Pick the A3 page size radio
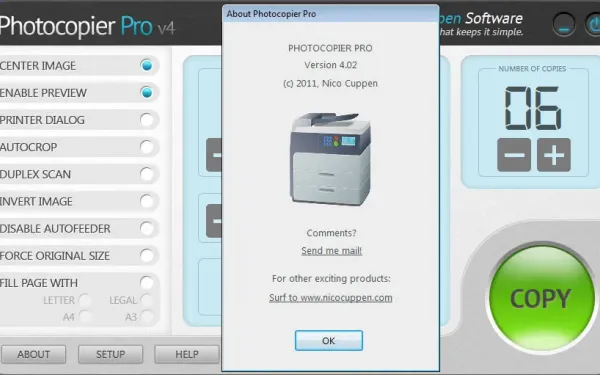600x375 pixels. point(147,317)
